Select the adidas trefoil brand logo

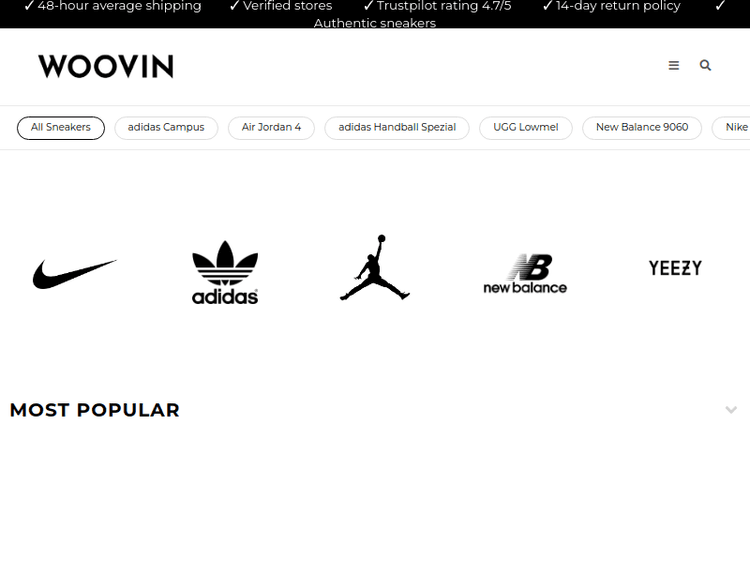(225, 272)
